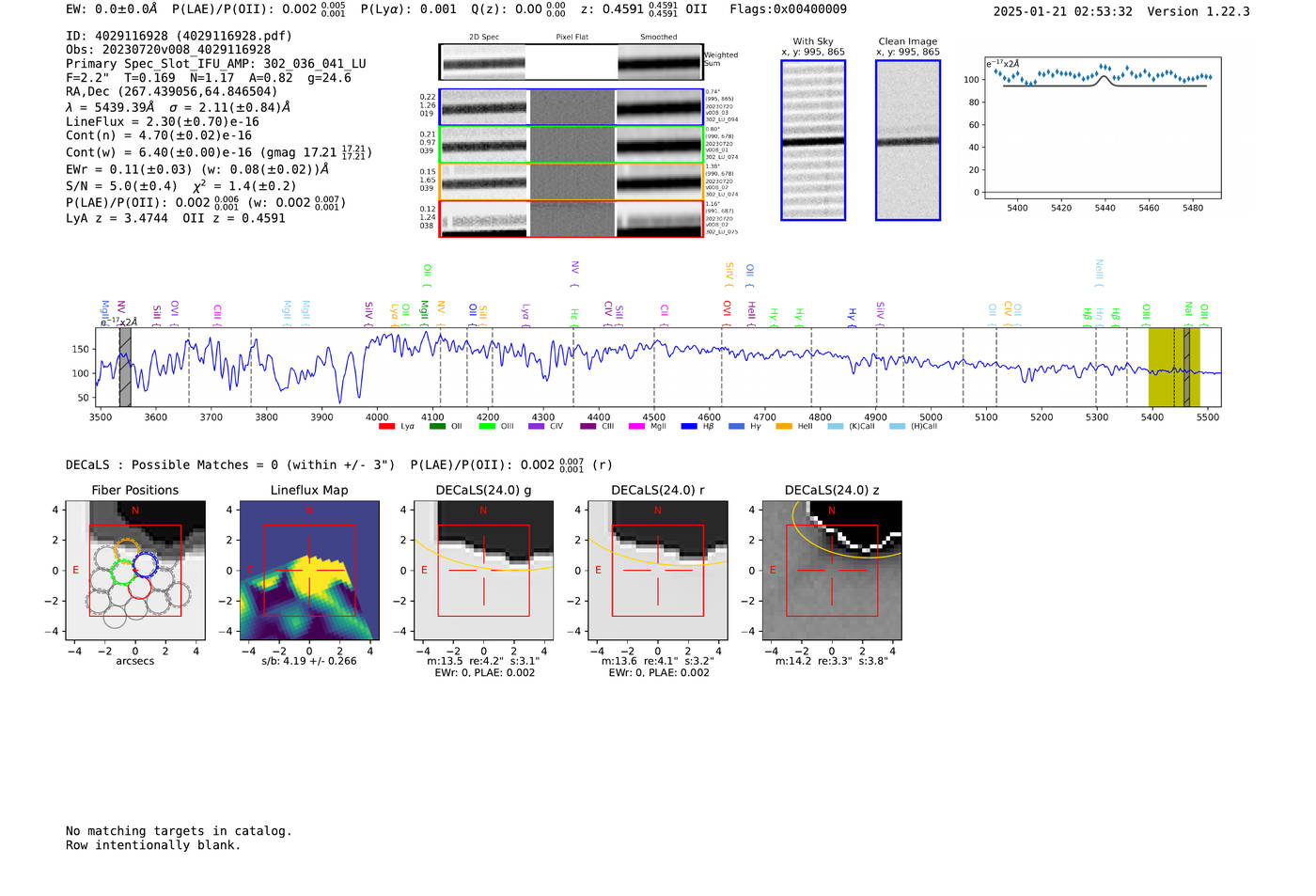Click the orange dashed fiber circle
Viewport: 1316px width, 896px height.
(x=127, y=550)
